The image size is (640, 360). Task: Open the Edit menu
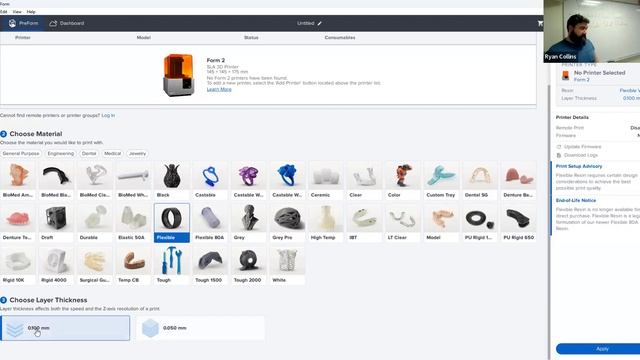click(x=3, y=12)
